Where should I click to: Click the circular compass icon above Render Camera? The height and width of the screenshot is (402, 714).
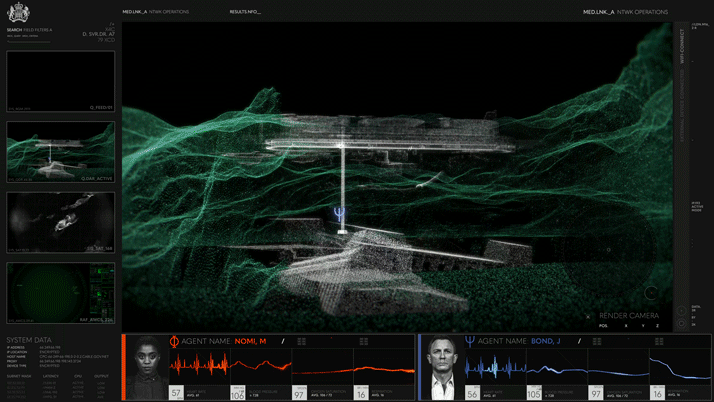coord(651,293)
